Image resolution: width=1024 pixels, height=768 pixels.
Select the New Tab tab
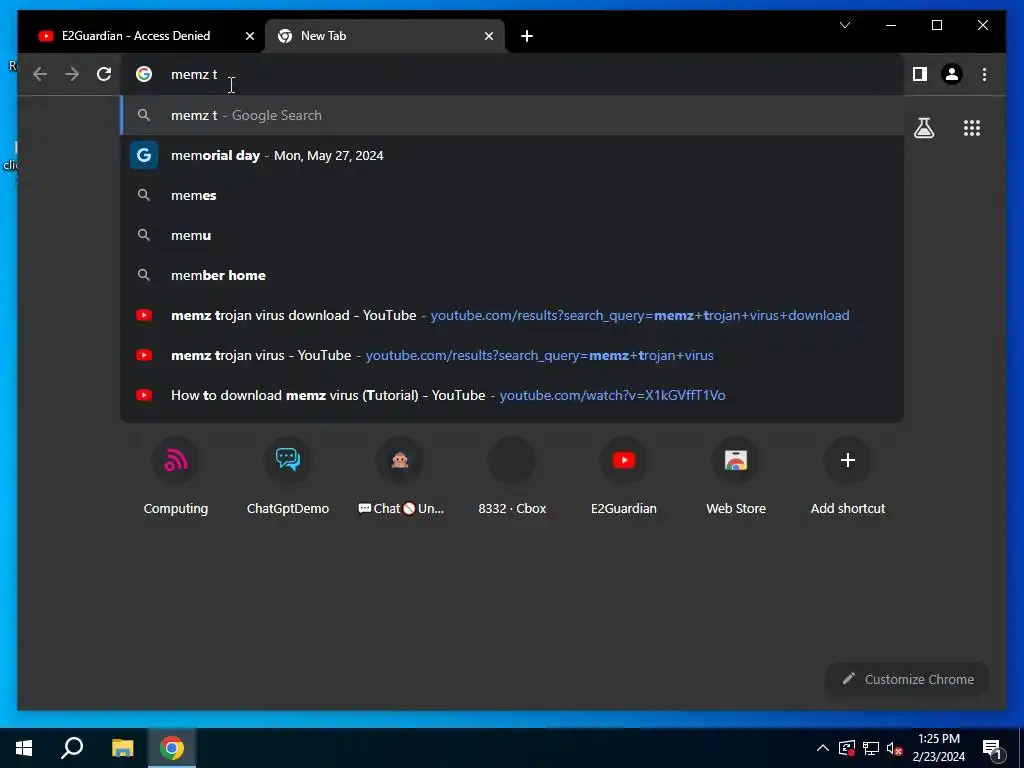pyautogui.click(x=385, y=36)
